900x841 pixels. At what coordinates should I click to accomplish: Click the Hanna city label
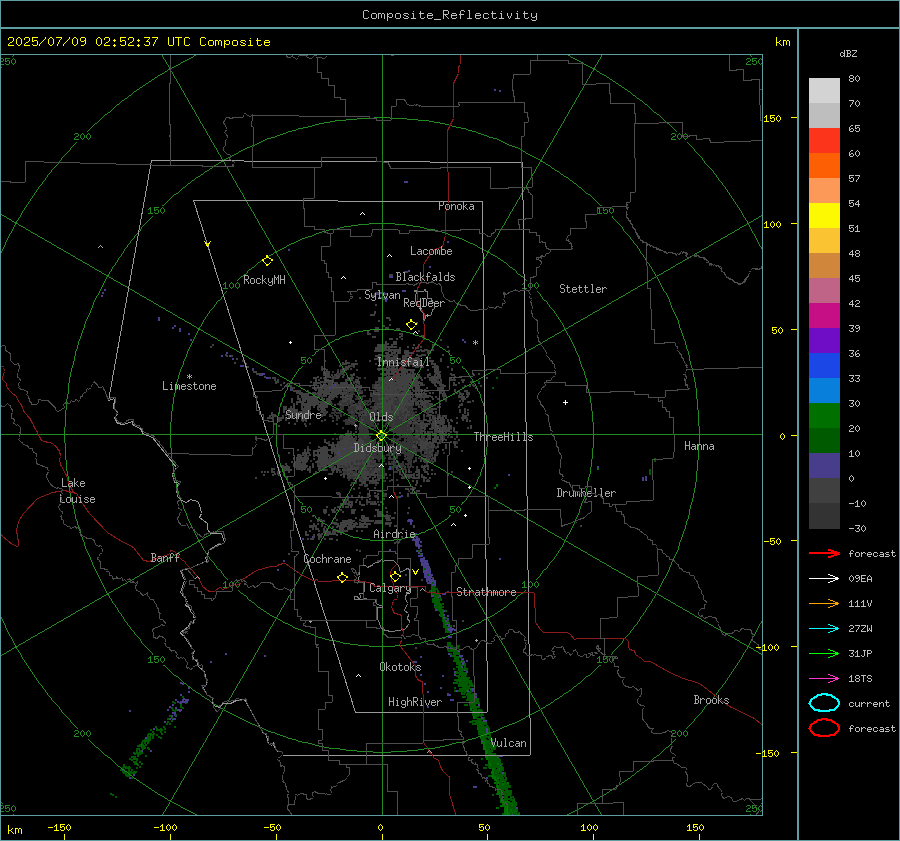[699, 446]
